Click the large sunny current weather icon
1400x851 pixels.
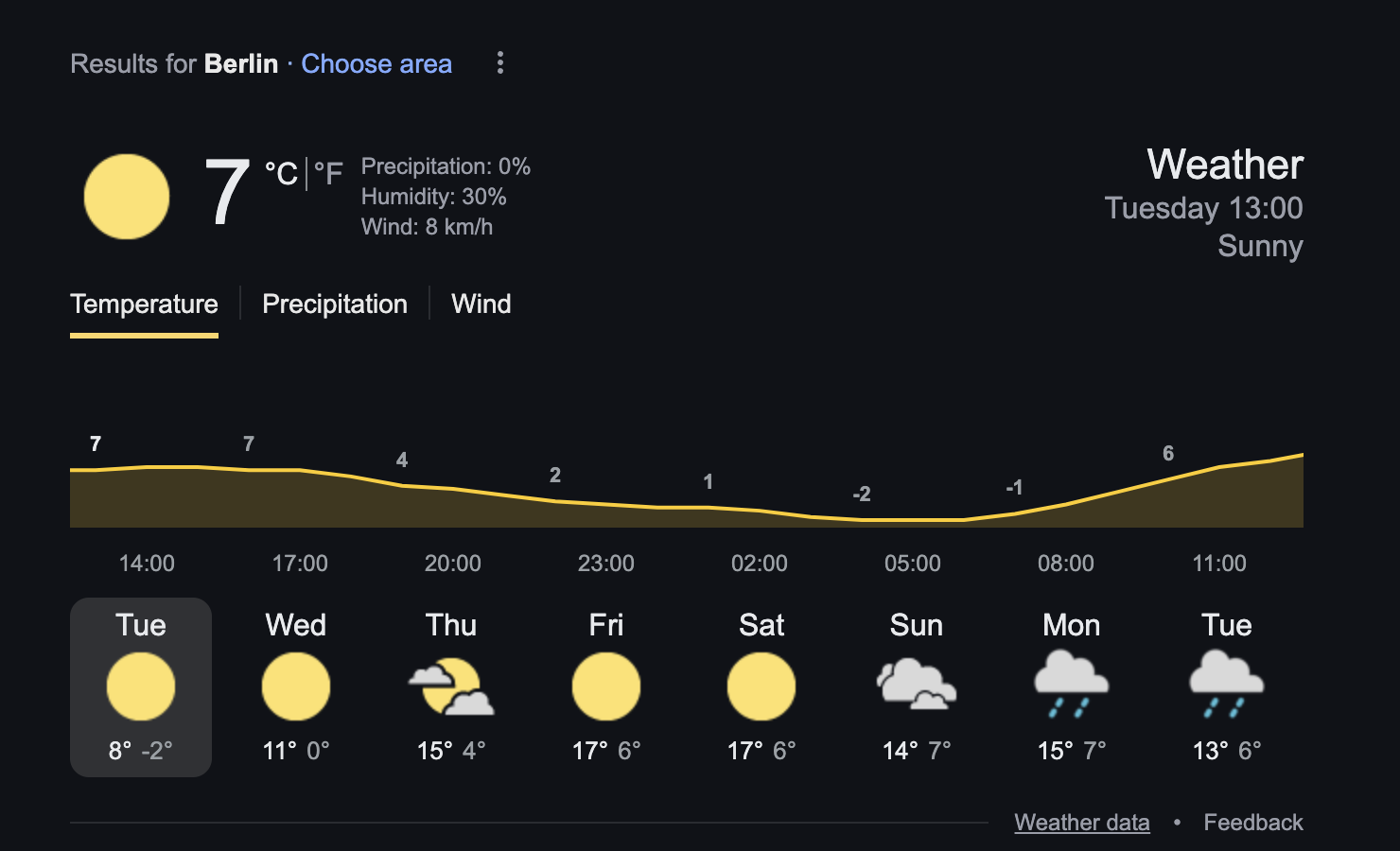127,197
